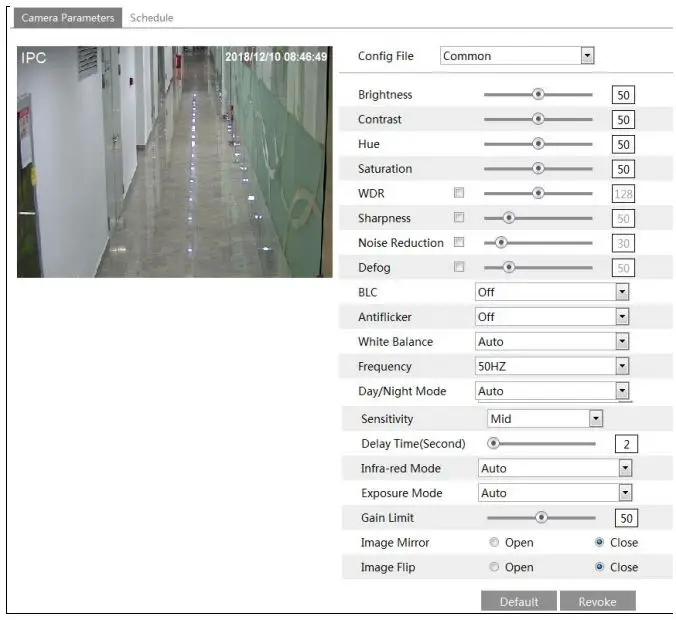Click the Delay Time slider handle
Screen dimensions: 676x620
[493, 443]
